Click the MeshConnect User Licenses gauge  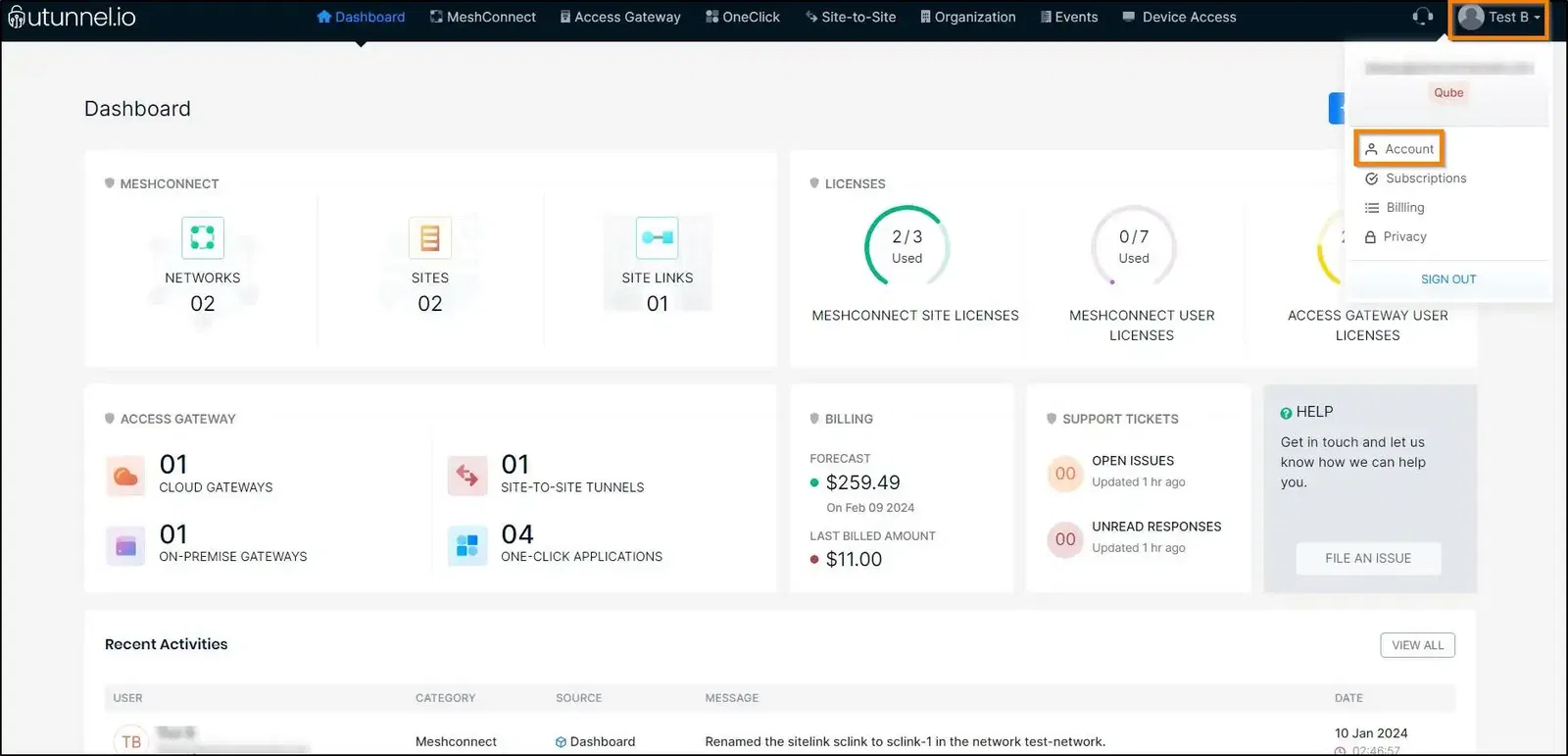[1134, 247]
